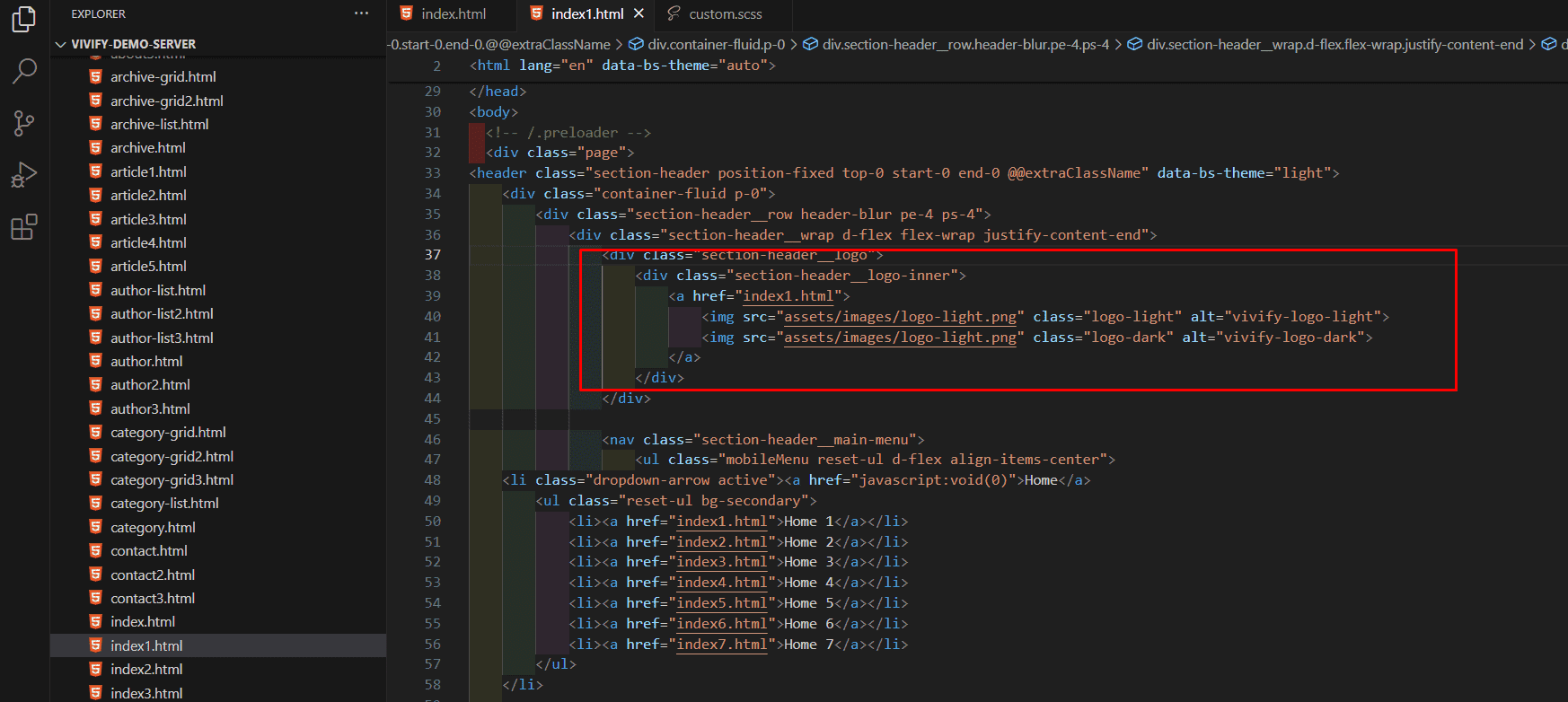Open the Extensions view
The image size is (1568, 702).
(x=24, y=227)
